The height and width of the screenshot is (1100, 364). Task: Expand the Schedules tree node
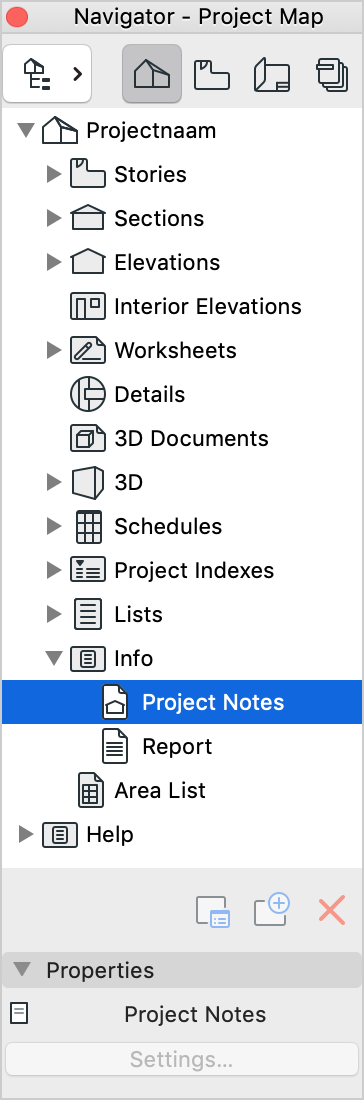point(54,526)
